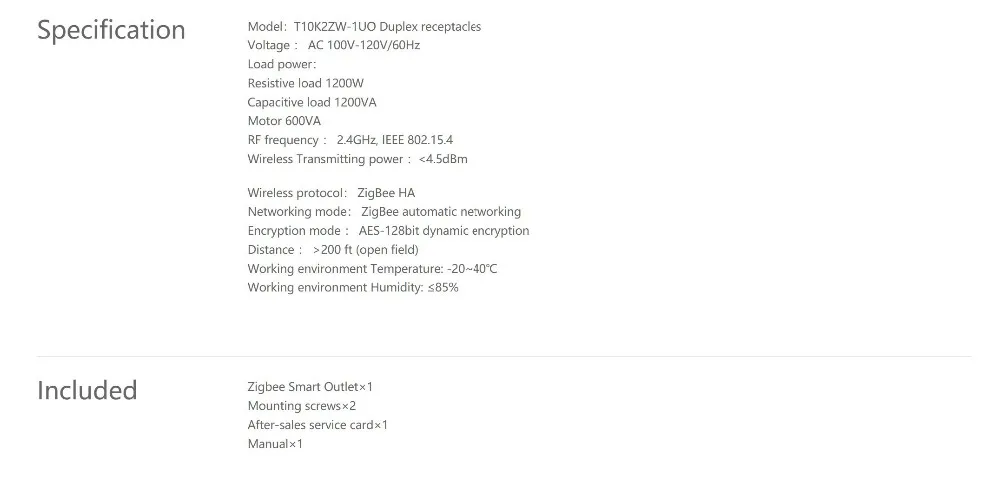This screenshot has width=1000, height=477.
Task: Click the Specification section heading
Action: [x=111, y=30]
